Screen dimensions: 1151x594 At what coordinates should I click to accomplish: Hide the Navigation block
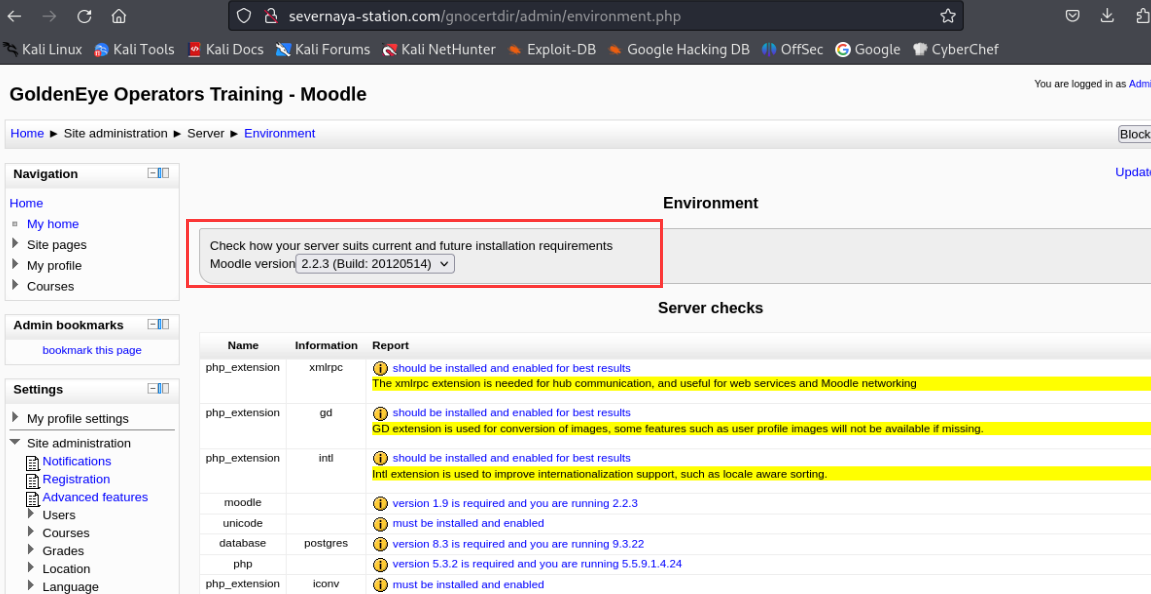coord(153,173)
